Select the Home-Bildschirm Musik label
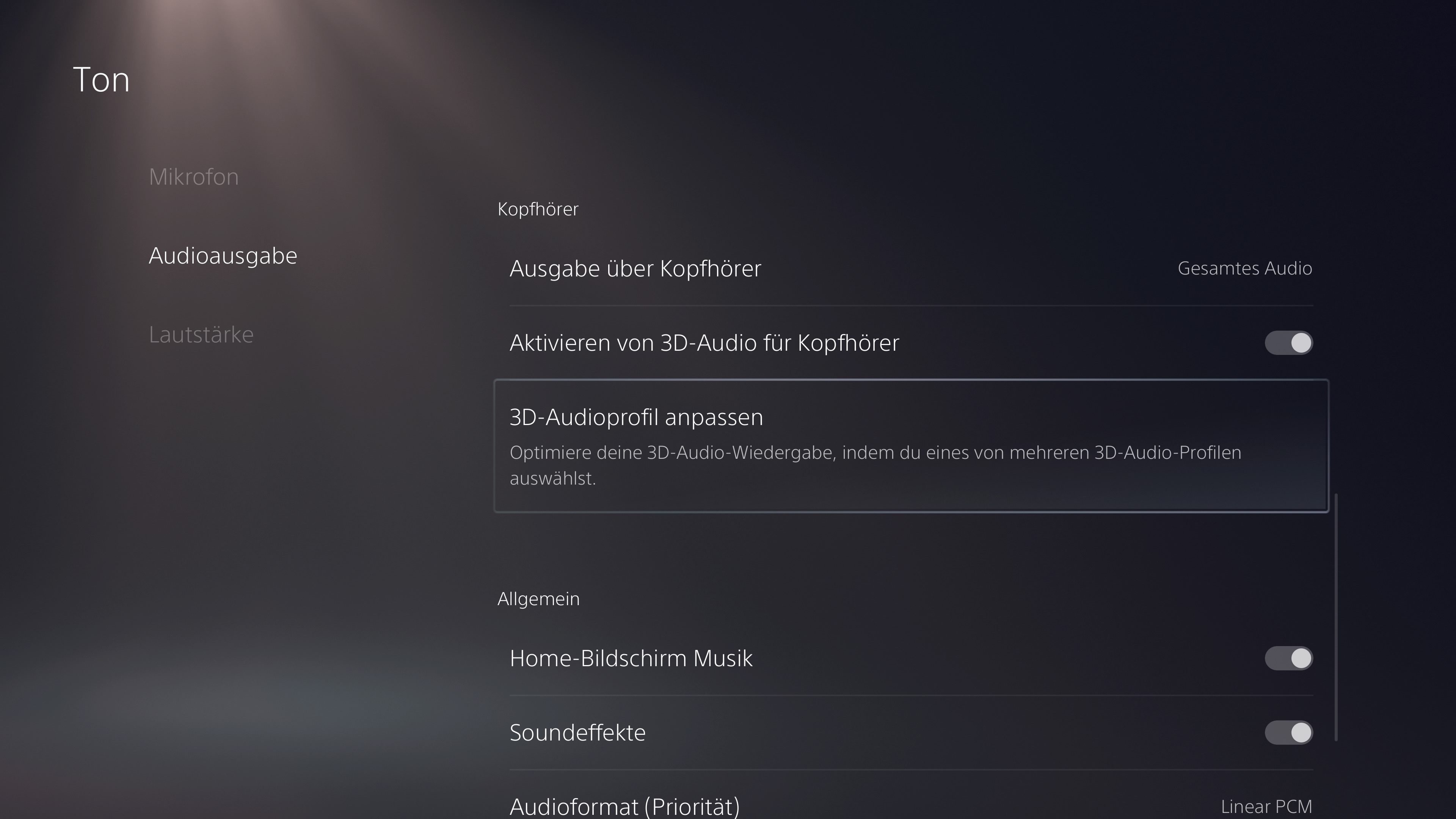Screen dimensions: 1456x819 631,659
